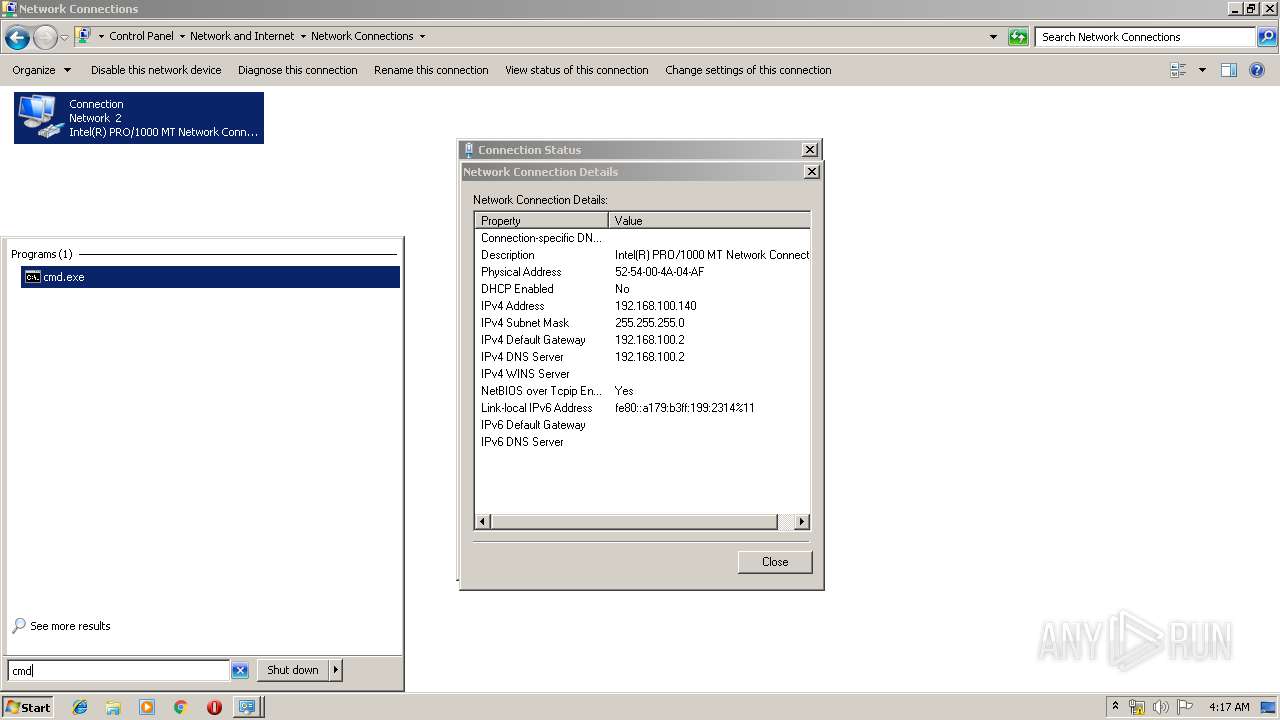The width and height of the screenshot is (1280, 720).
Task: Click the Network Connections address bar icon
Action: click(x=84, y=36)
